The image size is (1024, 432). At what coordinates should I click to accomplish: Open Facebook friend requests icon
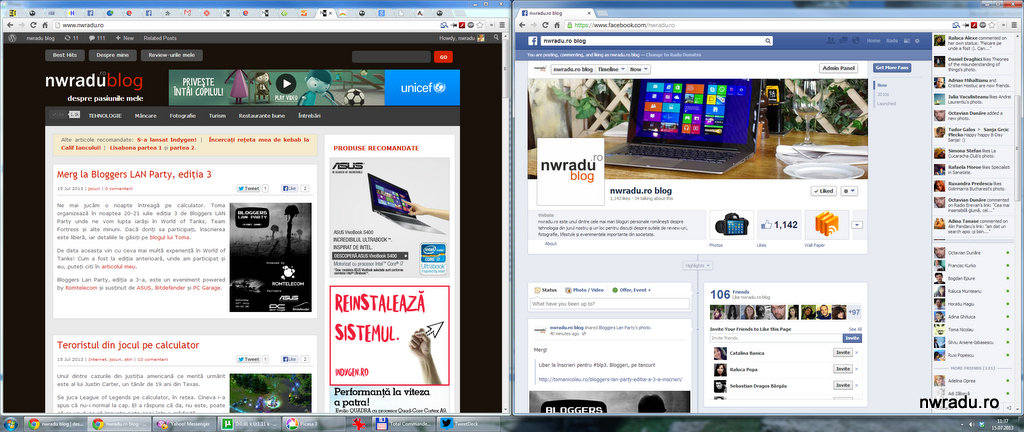(833, 40)
